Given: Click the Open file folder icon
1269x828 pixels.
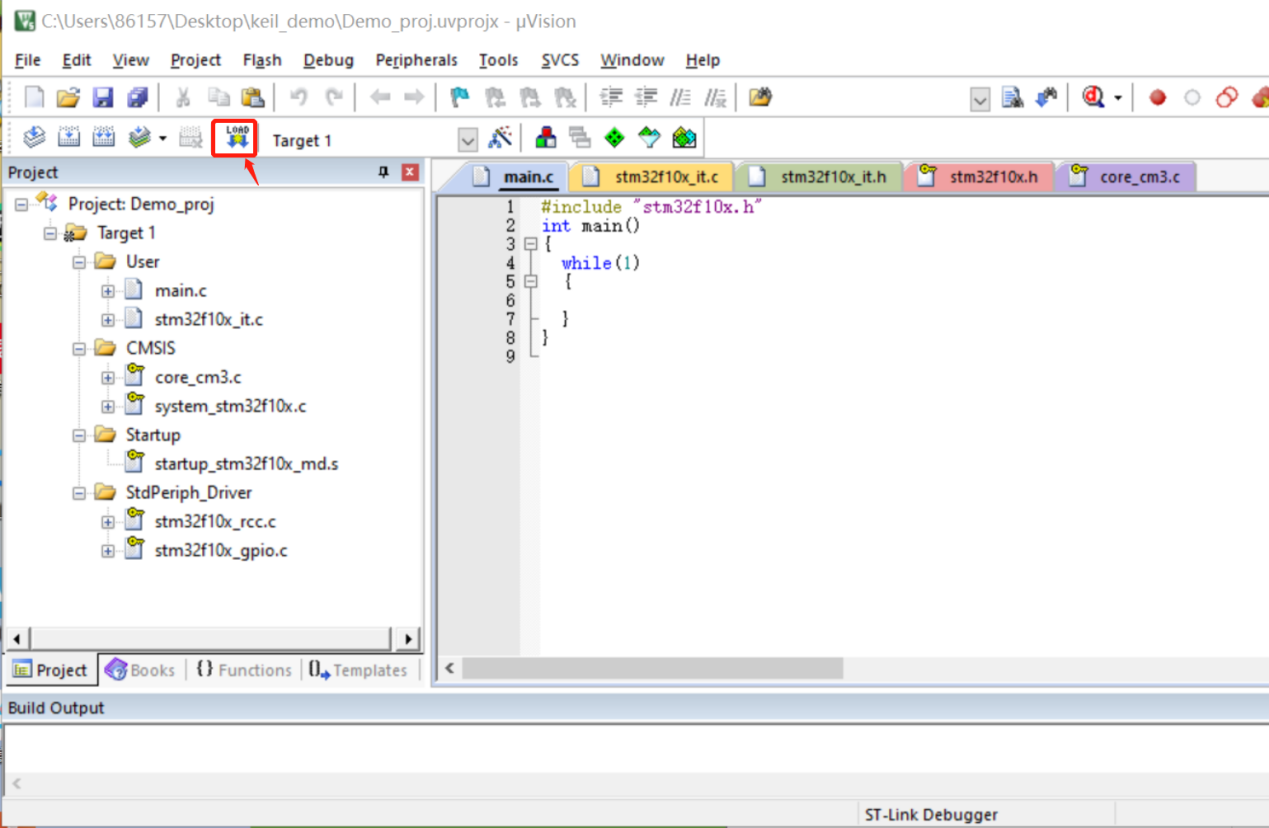Looking at the screenshot, I should [68, 97].
